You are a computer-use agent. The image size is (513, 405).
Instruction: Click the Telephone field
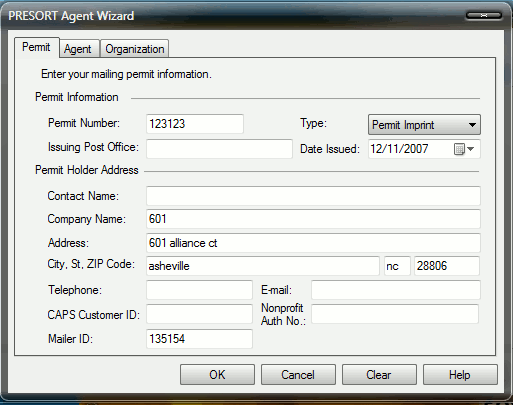click(199, 290)
